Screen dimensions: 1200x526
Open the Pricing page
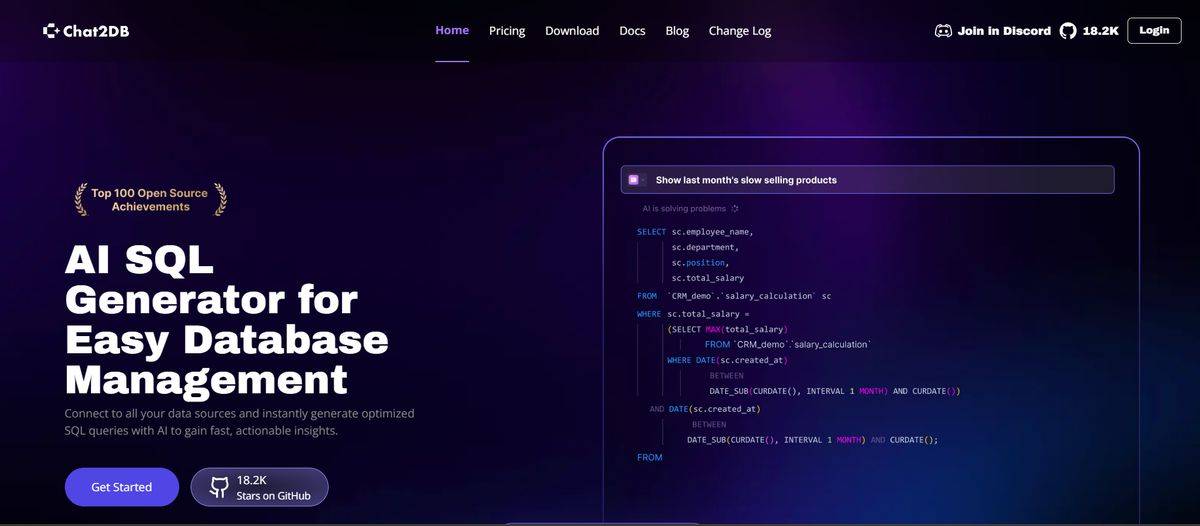(x=507, y=31)
